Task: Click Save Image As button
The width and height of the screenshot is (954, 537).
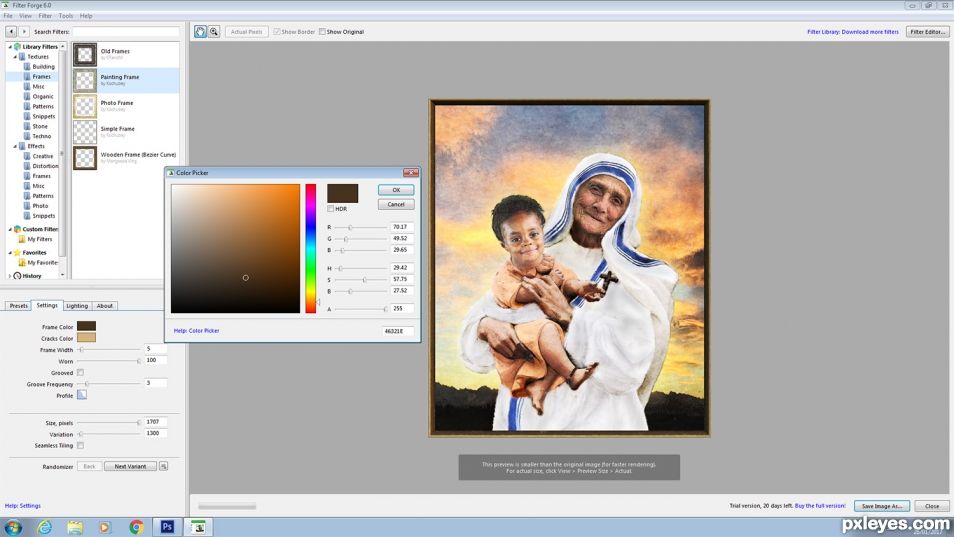Action: click(x=882, y=506)
